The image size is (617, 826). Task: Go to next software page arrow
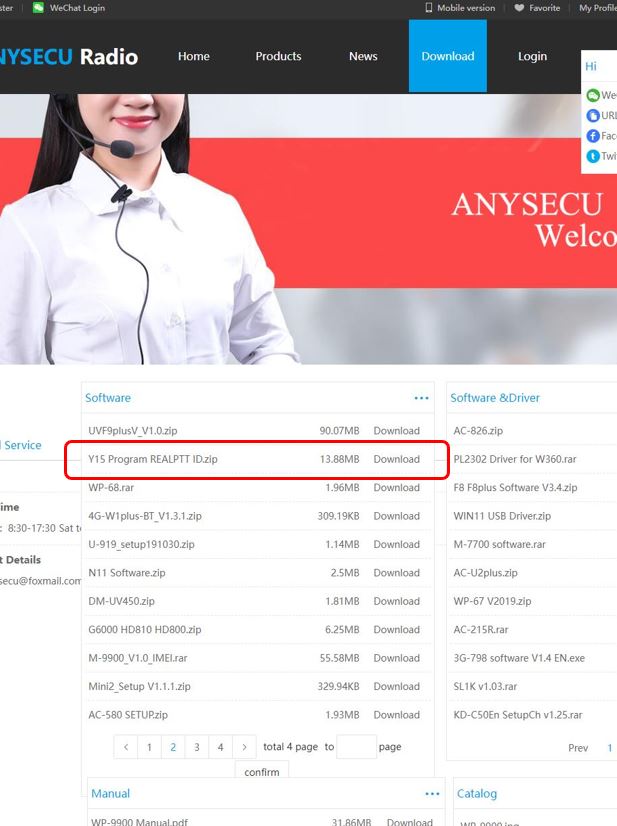244,747
